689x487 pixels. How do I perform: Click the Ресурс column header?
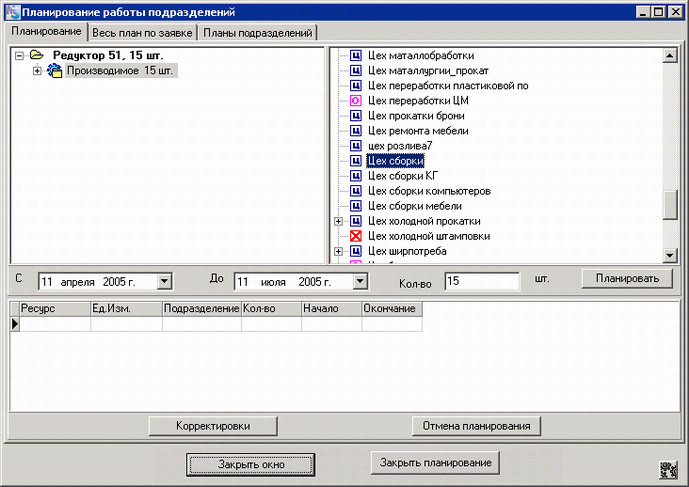[55, 309]
